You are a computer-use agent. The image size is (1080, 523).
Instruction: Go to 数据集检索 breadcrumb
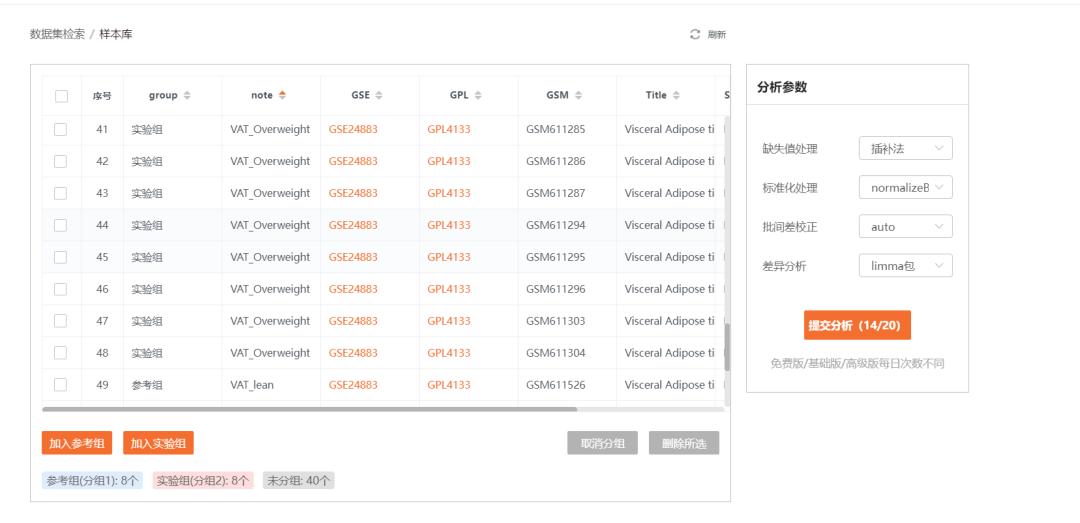pos(57,34)
